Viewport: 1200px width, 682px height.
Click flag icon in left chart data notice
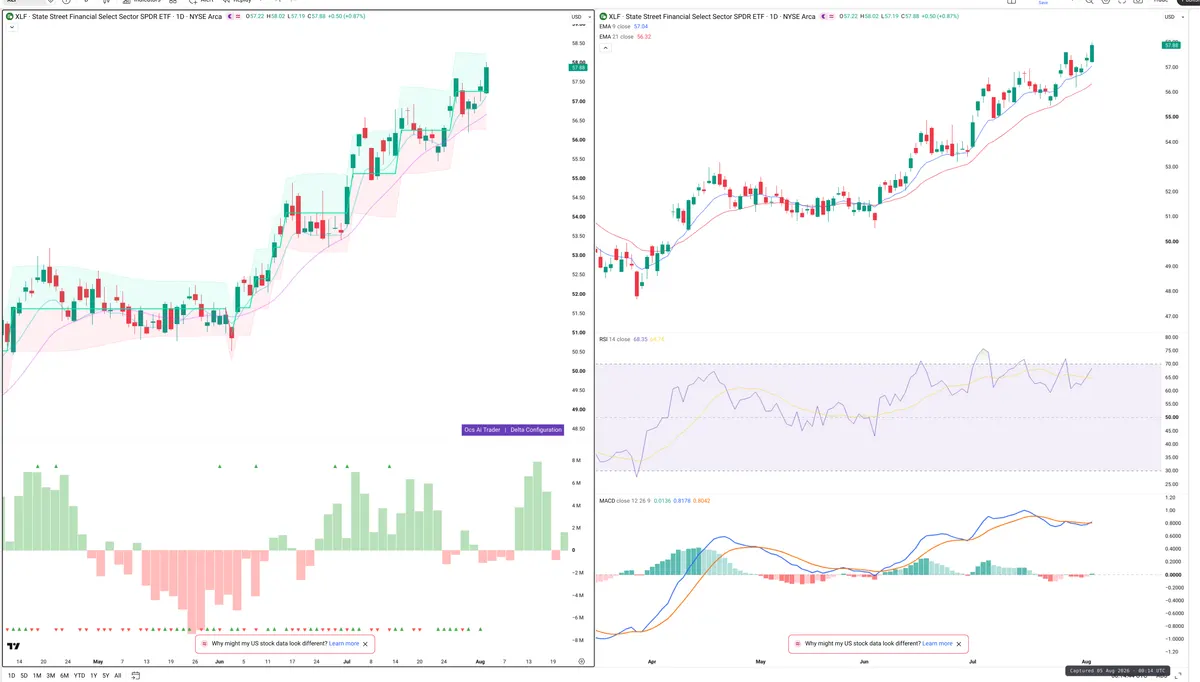(205, 644)
